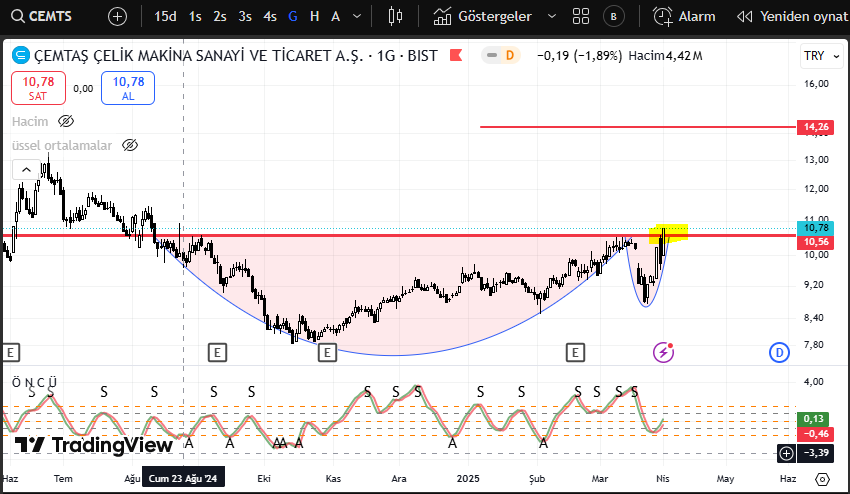Click the -0,19 (-1,89%) change value
Image resolution: width=850 pixels, height=494 pixels.
tap(579, 55)
